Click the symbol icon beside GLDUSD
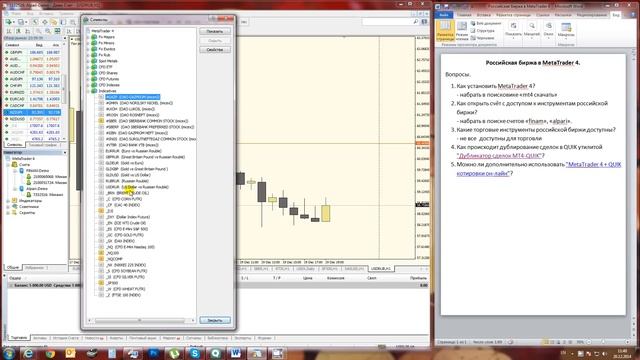Image resolution: width=640 pixels, height=360 pixels. [x=101, y=175]
